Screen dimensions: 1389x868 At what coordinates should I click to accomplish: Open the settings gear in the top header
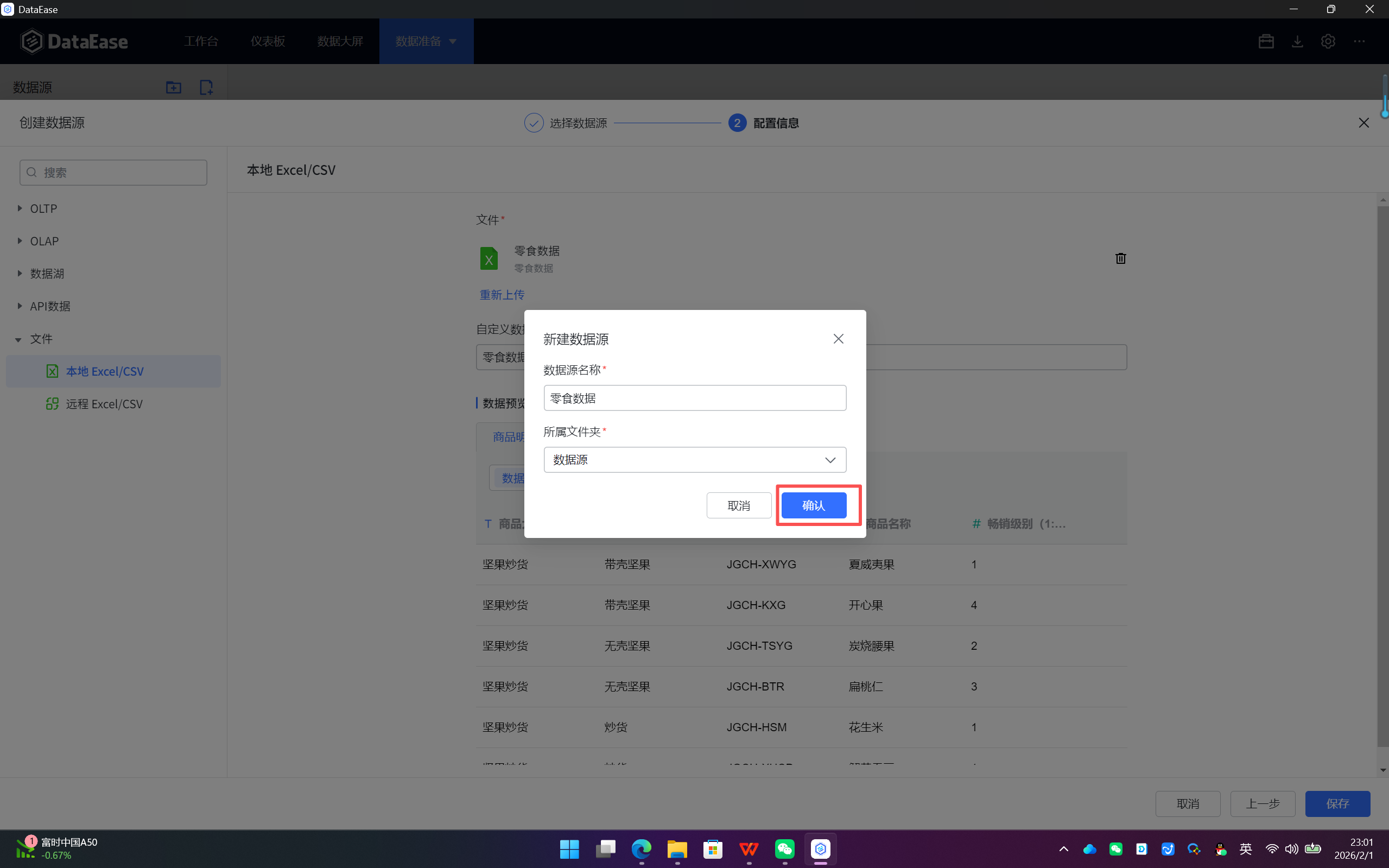coord(1328,41)
